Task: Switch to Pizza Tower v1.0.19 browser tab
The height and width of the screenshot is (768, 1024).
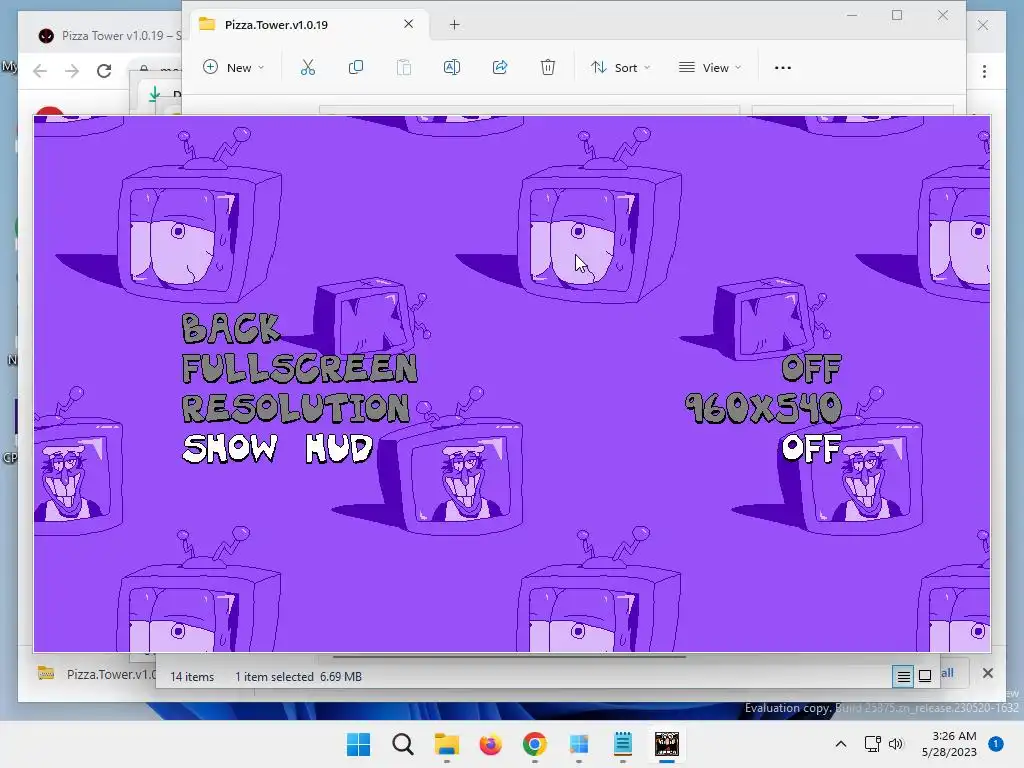Action: click(110, 36)
